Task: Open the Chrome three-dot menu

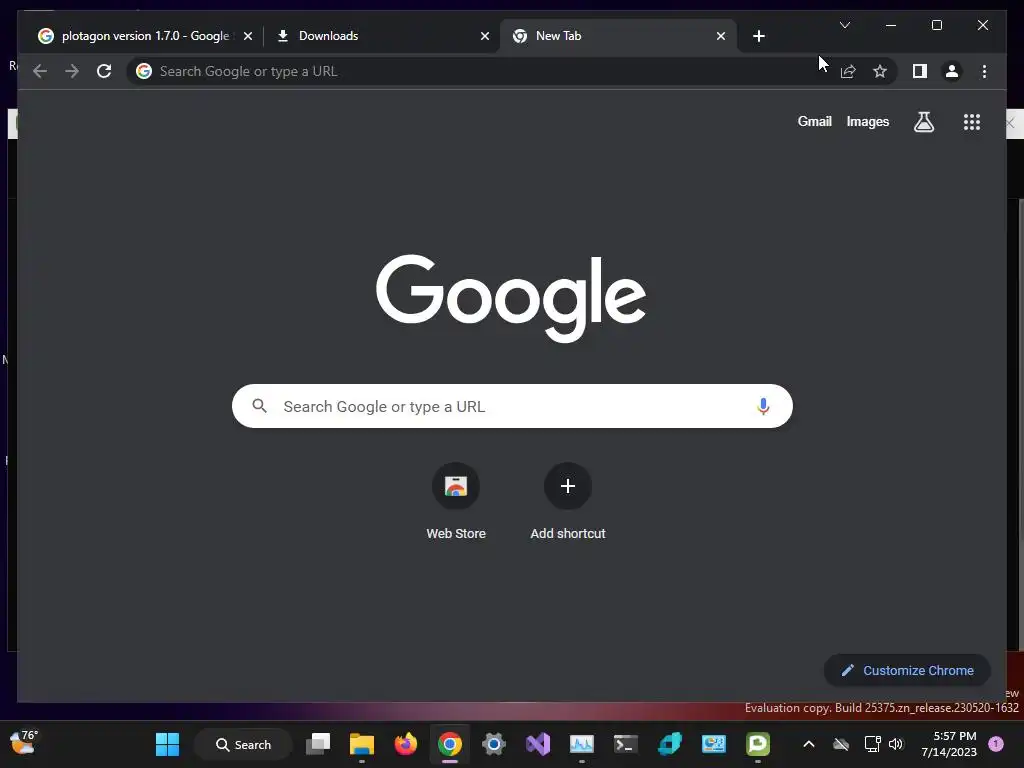Action: pyautogui.click(x=984, y=71)
